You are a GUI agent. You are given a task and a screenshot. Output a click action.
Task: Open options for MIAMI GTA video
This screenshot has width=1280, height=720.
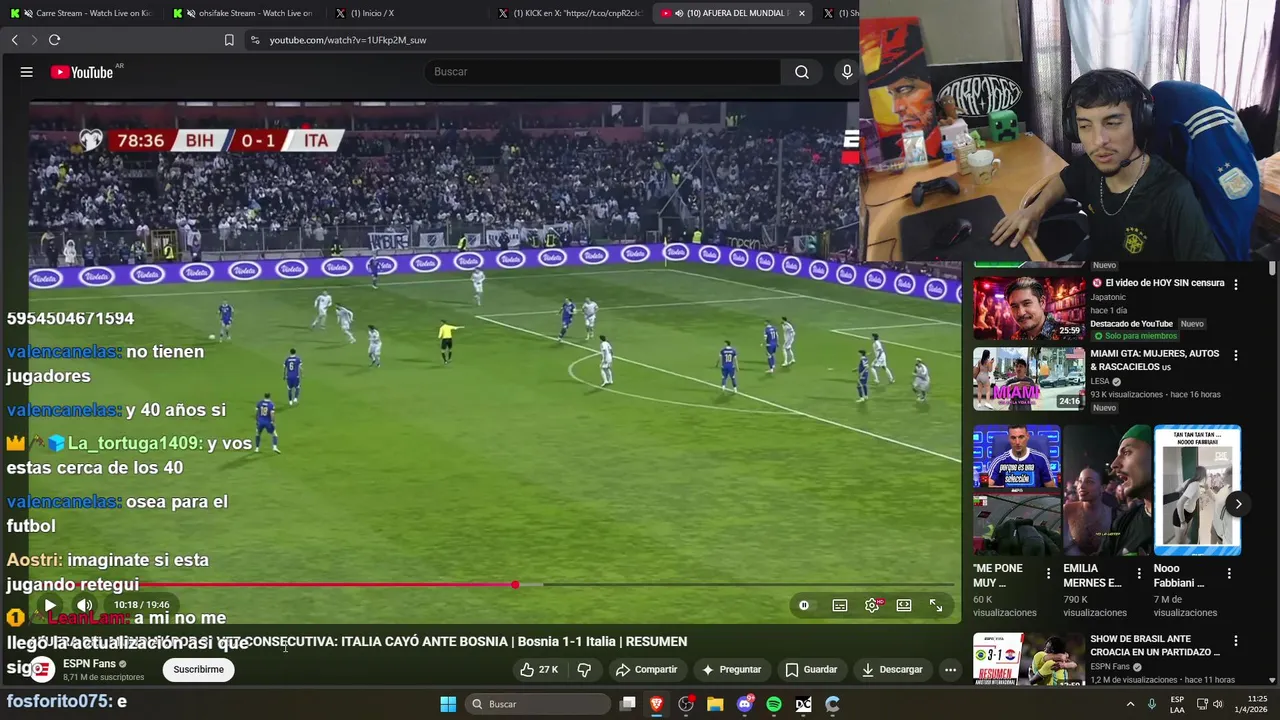click(1236, 355)
